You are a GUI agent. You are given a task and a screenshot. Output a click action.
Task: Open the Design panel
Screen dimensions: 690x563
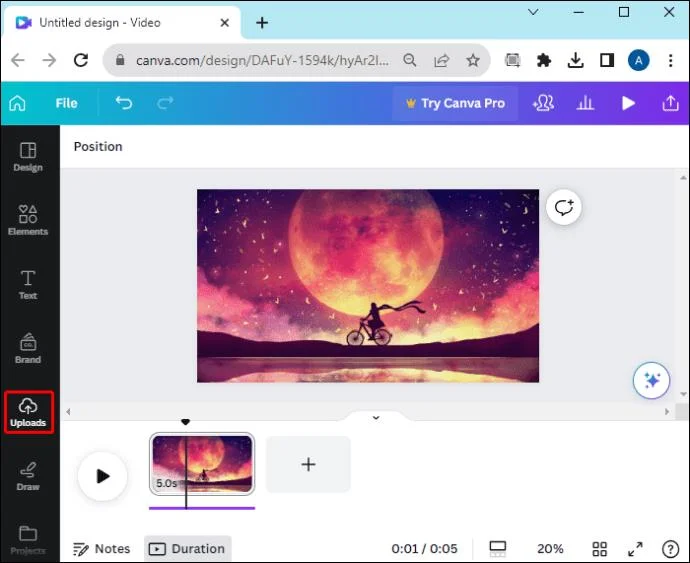28,157
